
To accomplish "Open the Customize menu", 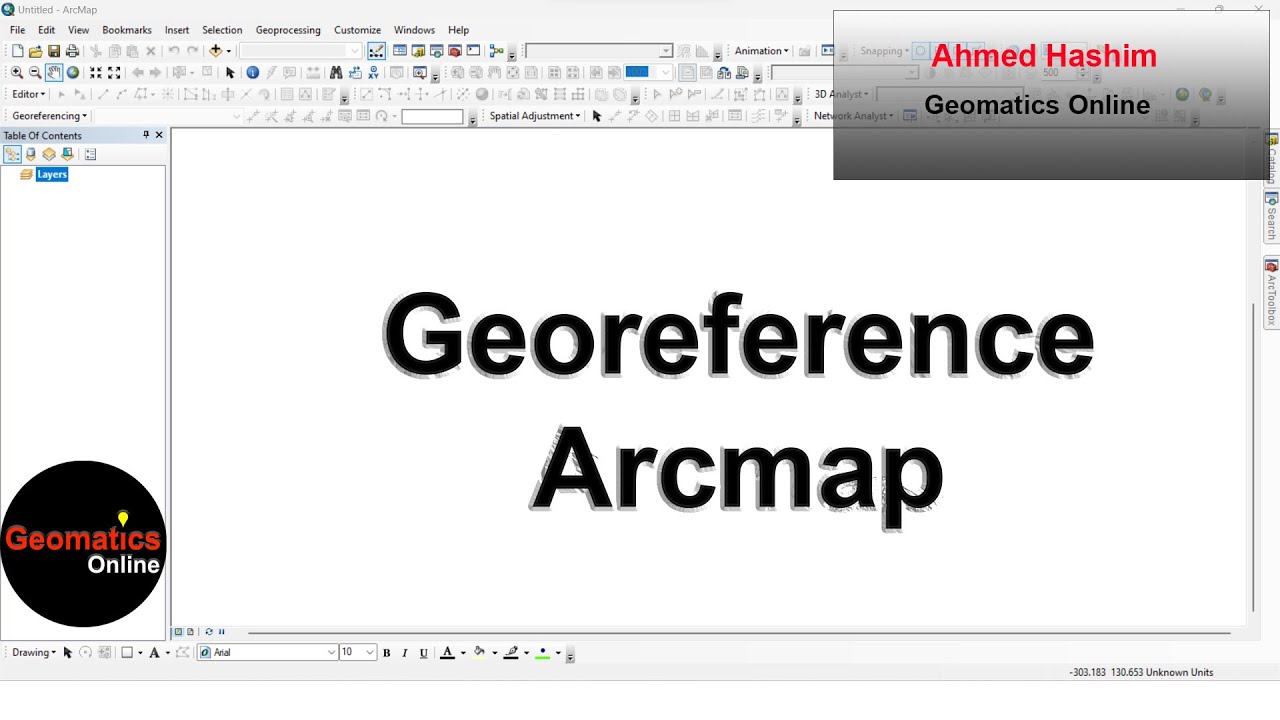I will click(357, 30).
